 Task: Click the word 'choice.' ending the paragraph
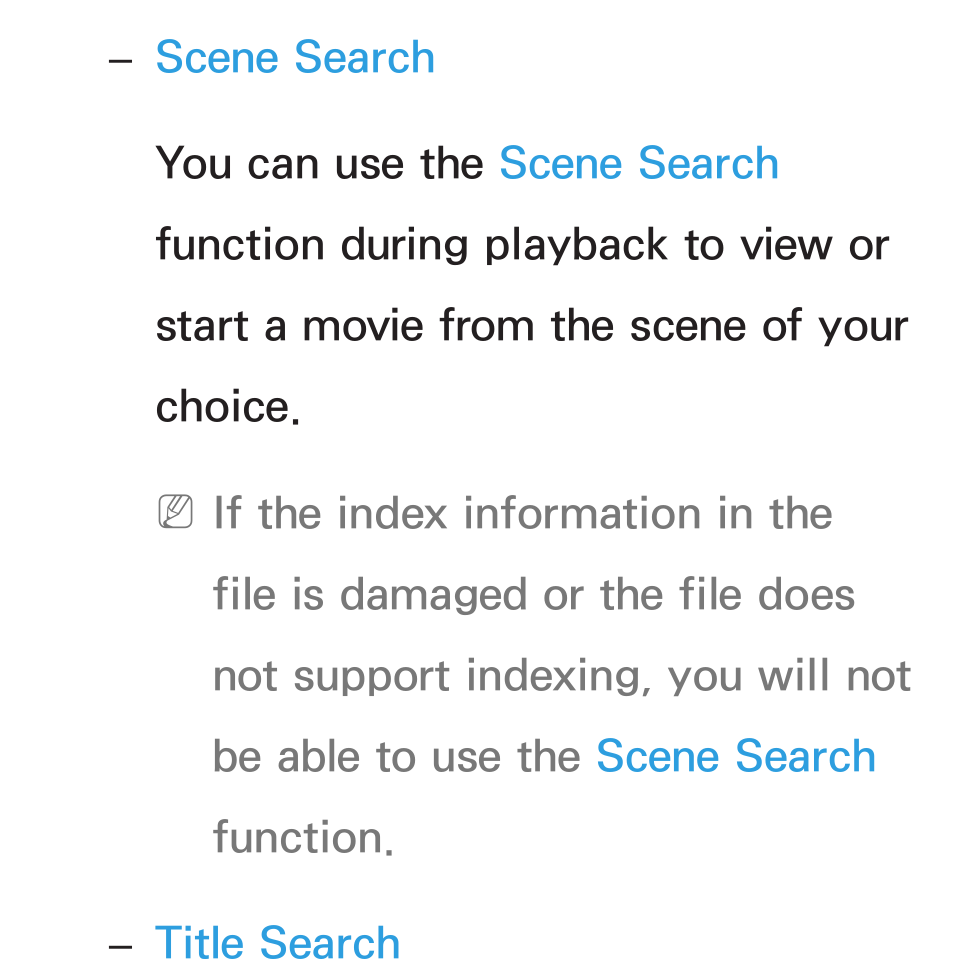[x=227, y=406]
